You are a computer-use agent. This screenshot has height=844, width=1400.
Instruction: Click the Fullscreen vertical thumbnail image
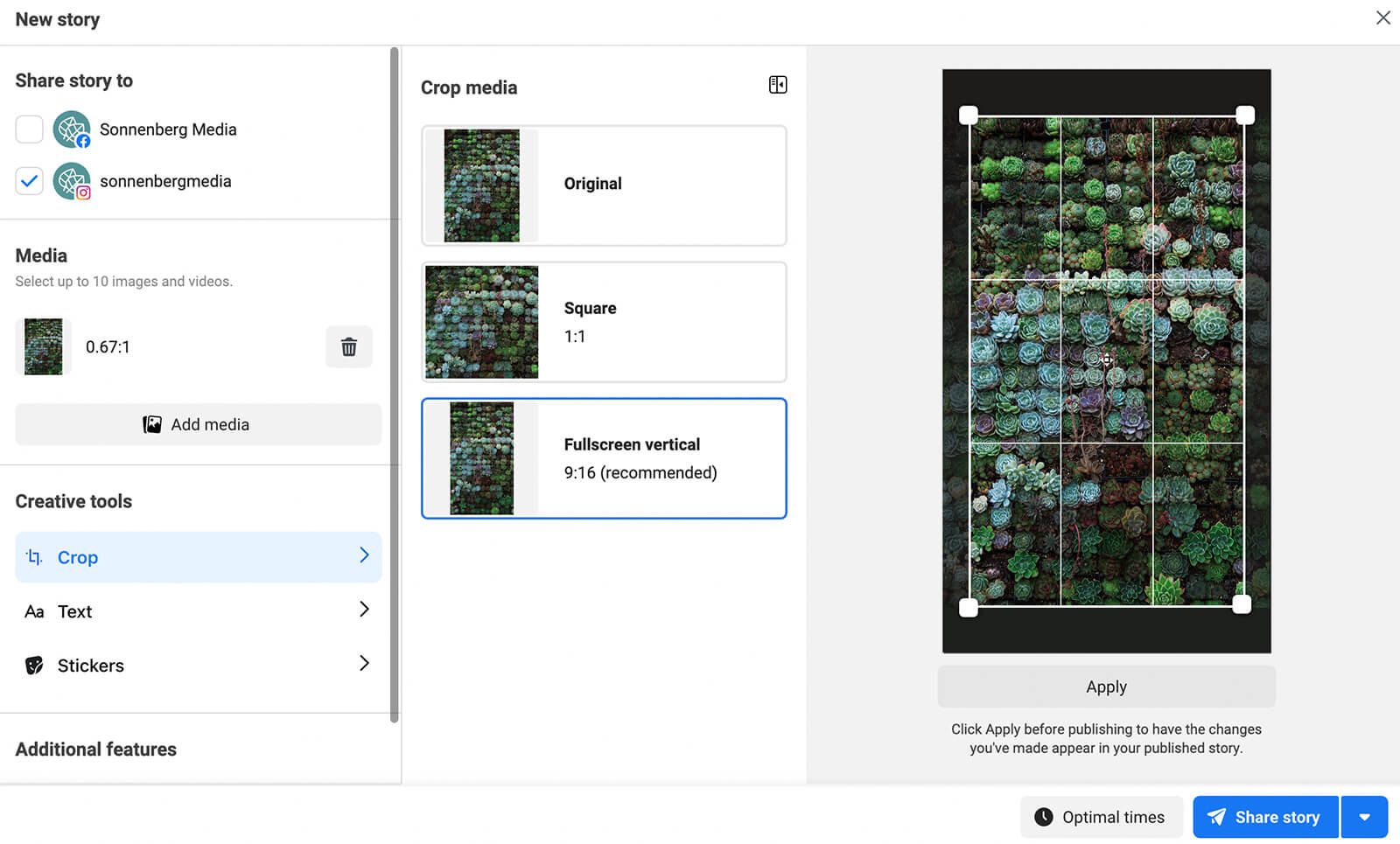coord(482,458)
